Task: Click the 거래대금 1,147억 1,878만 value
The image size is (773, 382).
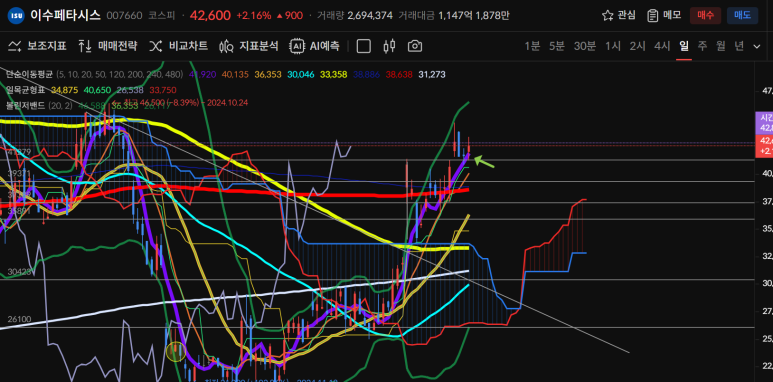Action: click(x=474, y=16)
